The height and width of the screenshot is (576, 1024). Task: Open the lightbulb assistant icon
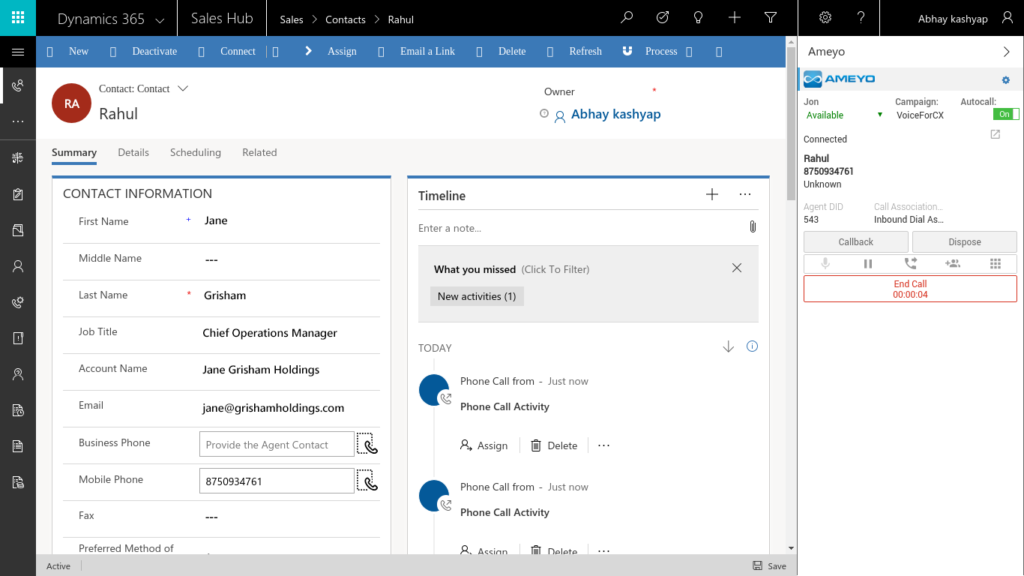698,18
